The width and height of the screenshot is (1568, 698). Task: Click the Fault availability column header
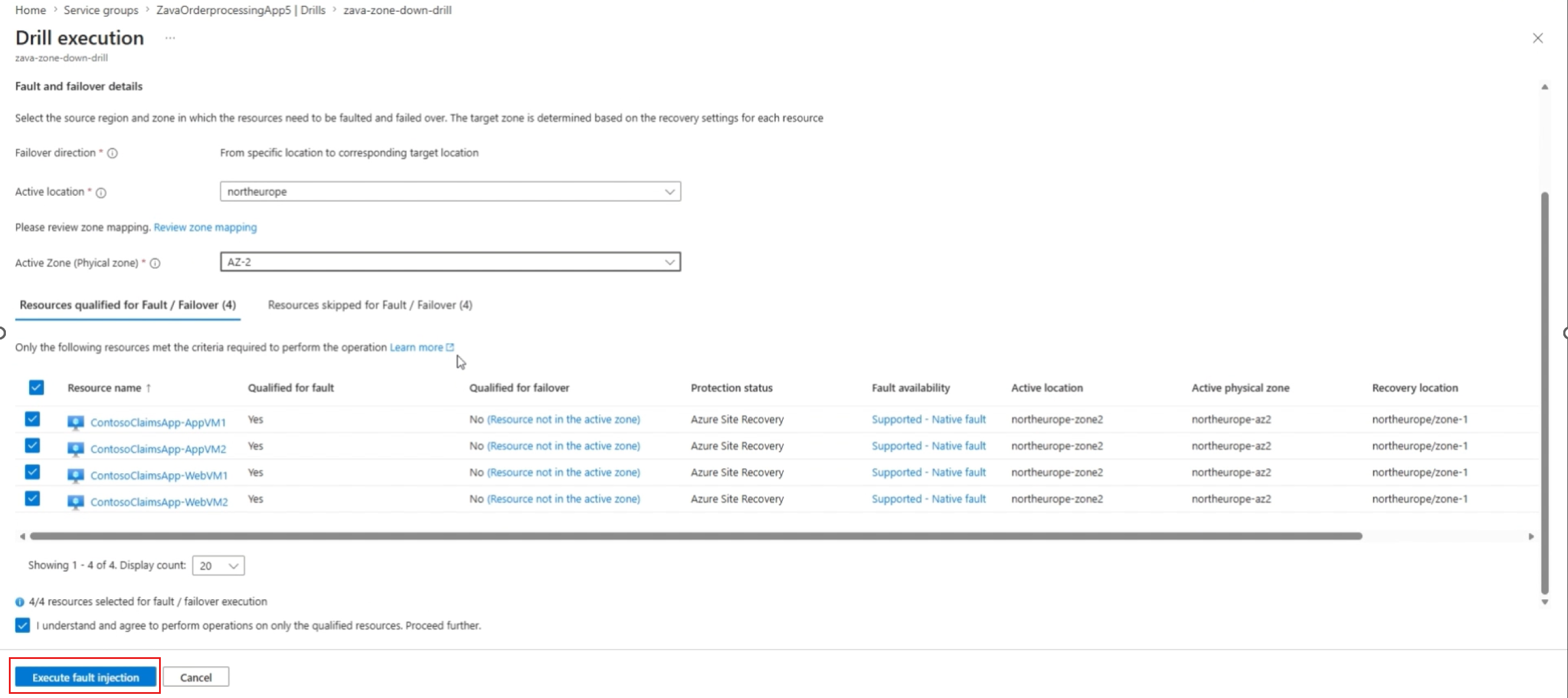click(911, 388)
